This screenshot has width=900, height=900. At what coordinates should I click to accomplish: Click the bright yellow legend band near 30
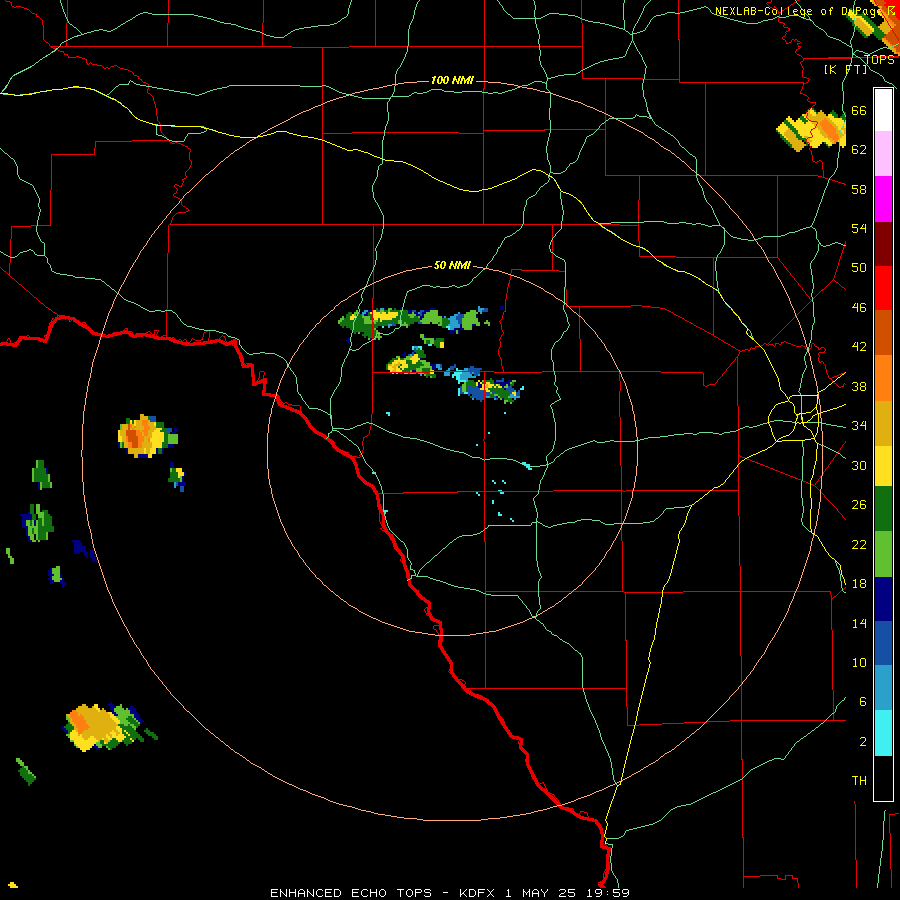pyautogui.click(x=883, y=465)
